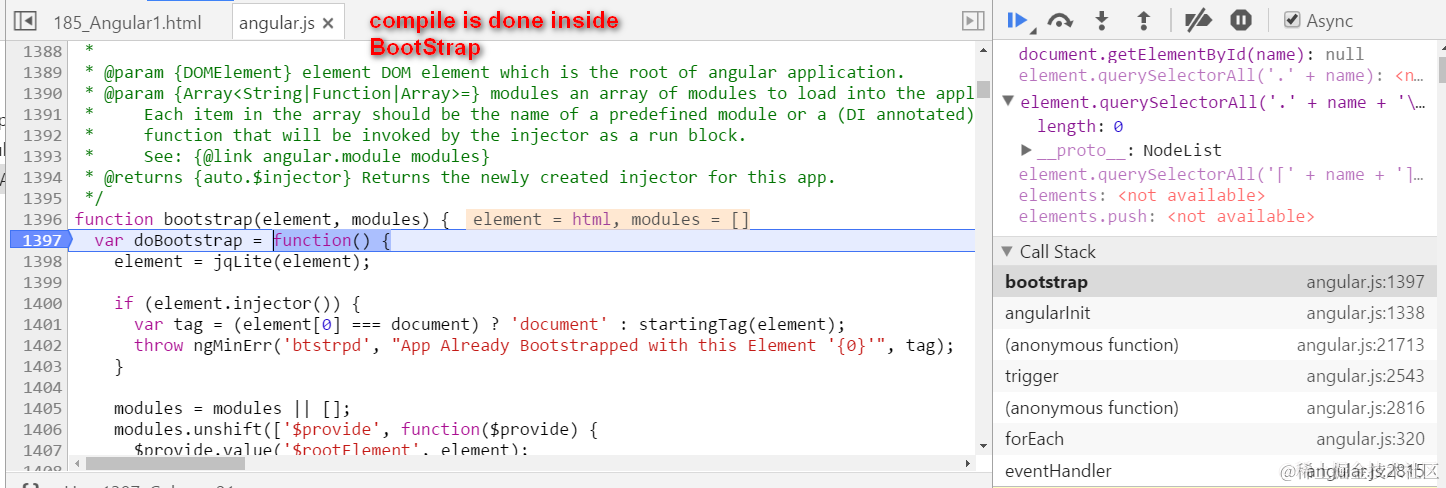Click the 'elements.push' watch expression
This screenshot has height=488, width=1446.
pos(1166,216)
